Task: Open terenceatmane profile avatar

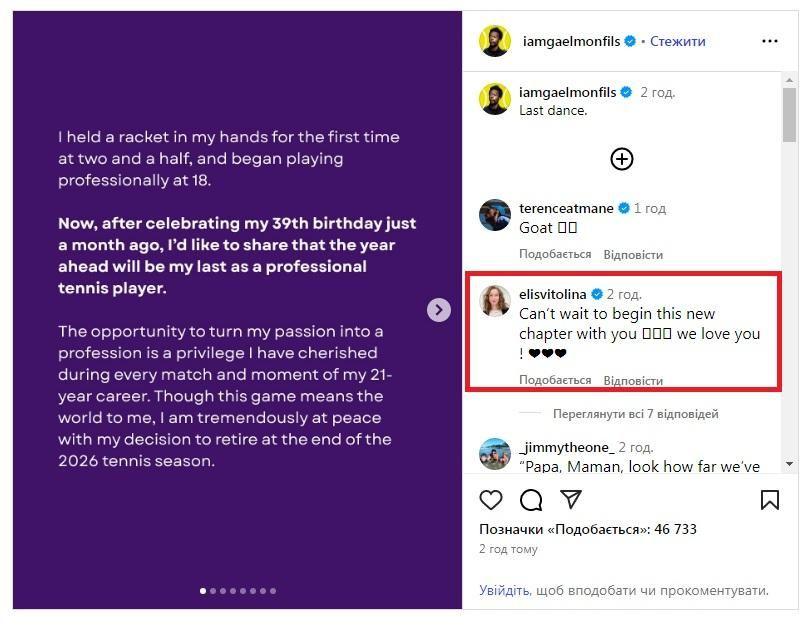Action: (495, 216)
